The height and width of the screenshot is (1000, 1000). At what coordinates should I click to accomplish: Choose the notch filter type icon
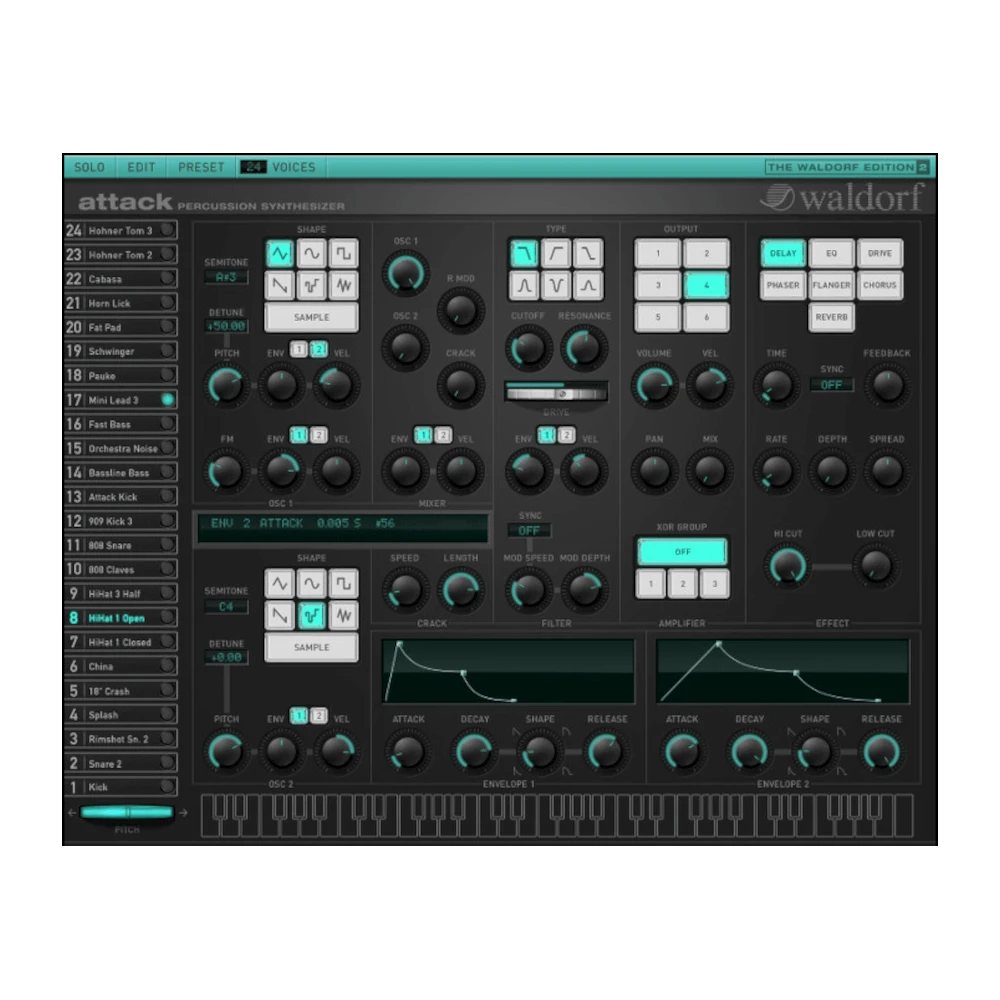556,286
